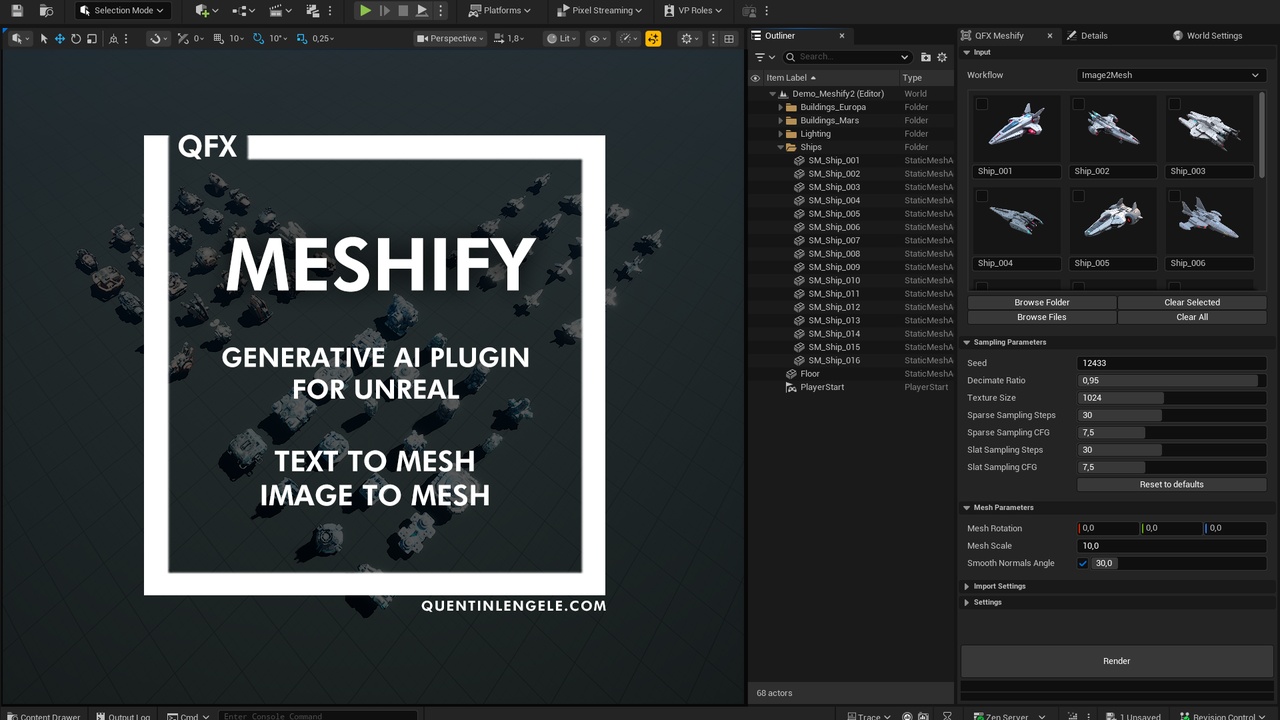
Task: Check the Ship_004 thumbnail checkbox
Action: click(982, 196)
